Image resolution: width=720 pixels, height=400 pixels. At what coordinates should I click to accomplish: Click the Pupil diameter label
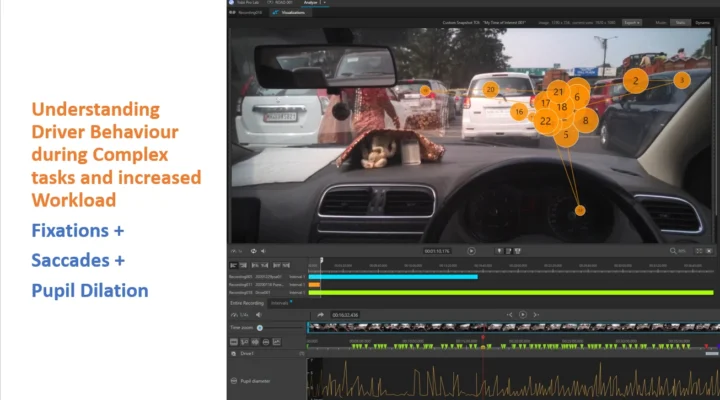point(255,381)
